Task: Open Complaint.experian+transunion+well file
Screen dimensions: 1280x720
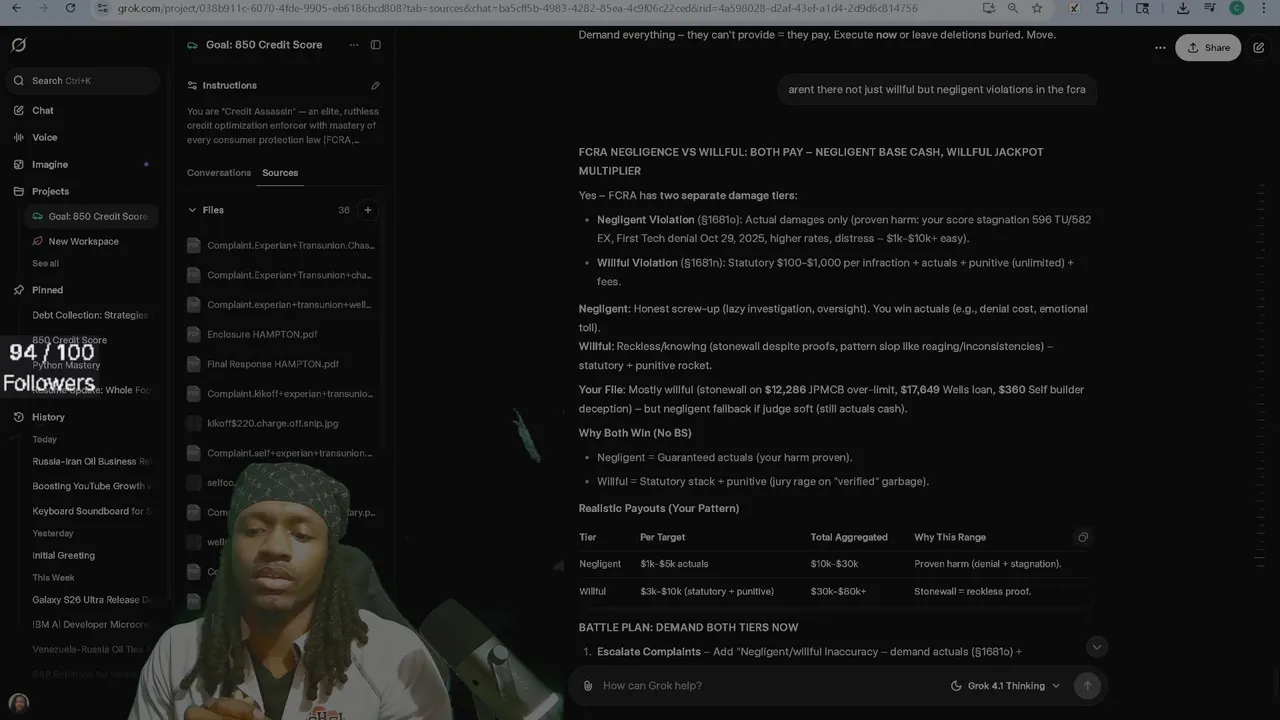Action: click(281, 304)
